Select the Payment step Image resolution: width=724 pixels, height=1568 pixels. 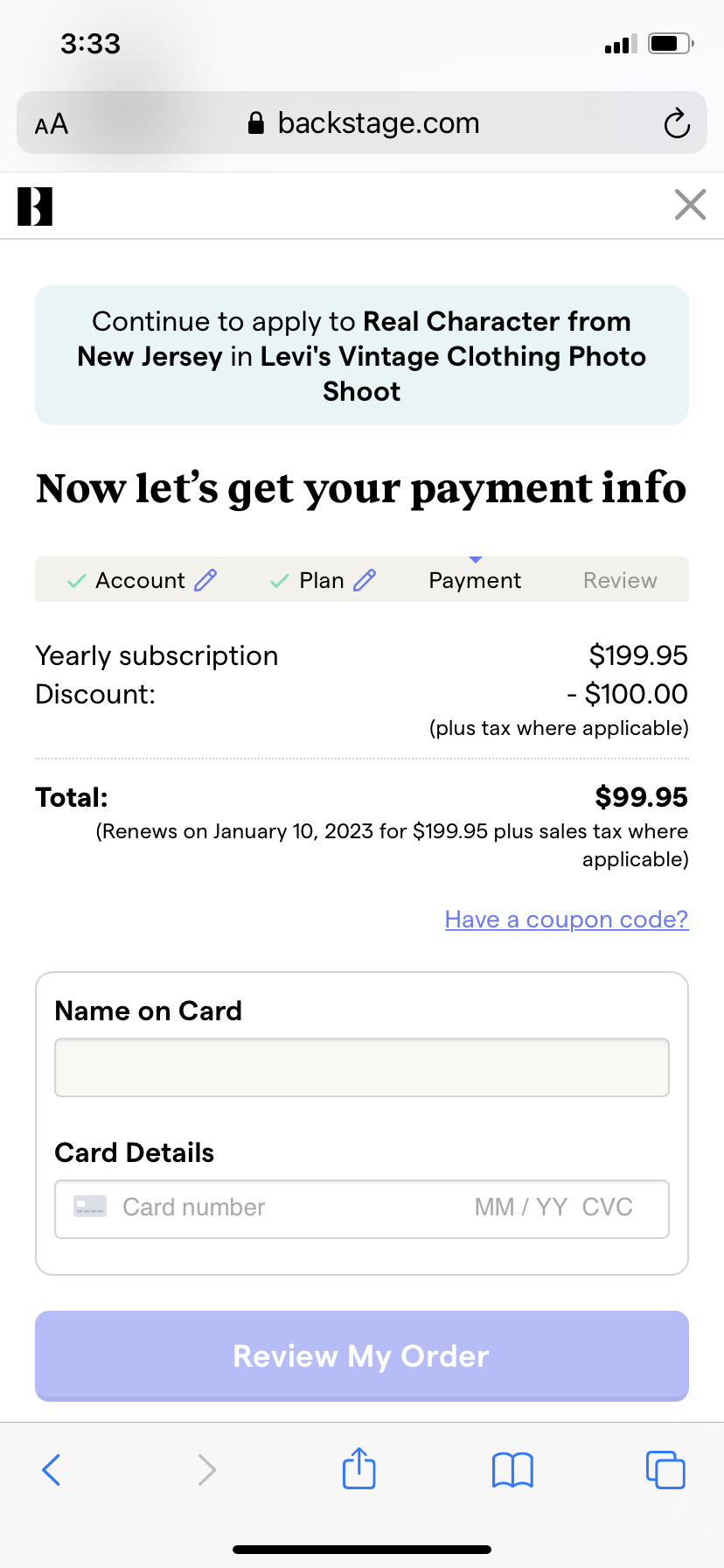475,580
